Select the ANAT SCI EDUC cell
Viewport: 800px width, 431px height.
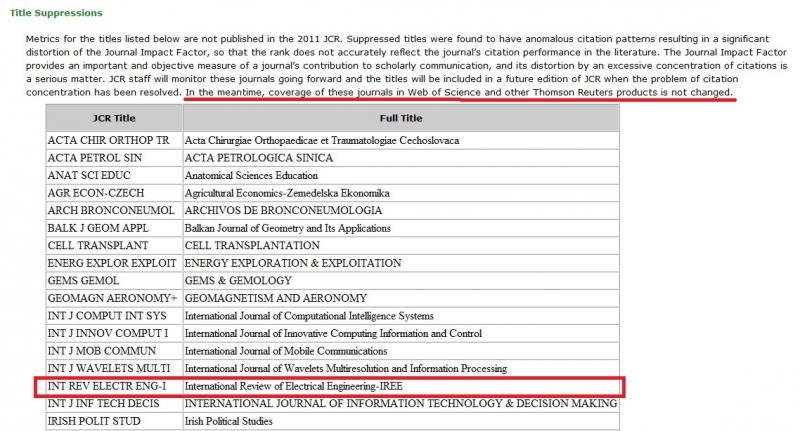pos(114,175)
